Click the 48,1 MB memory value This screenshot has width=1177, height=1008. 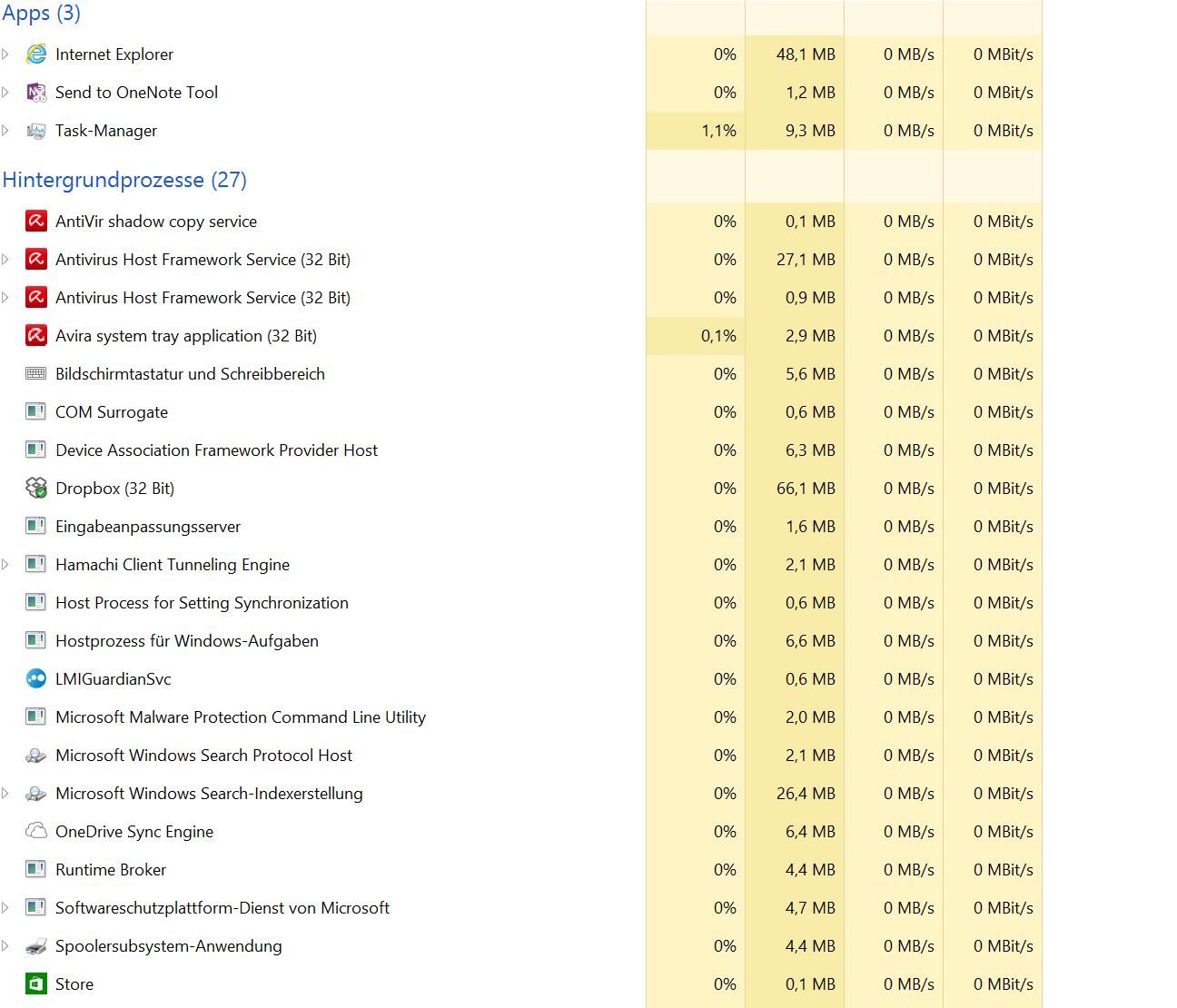point(806,54)
